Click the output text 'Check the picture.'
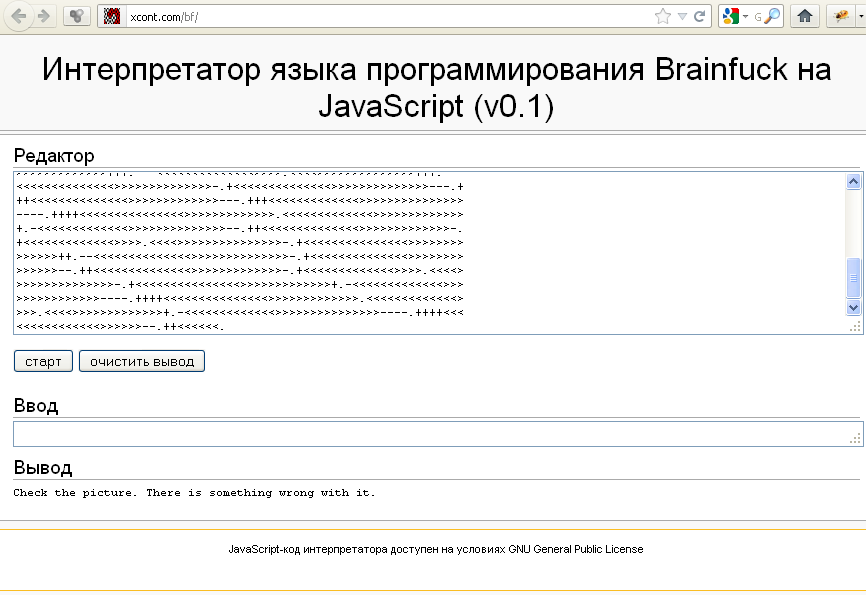The image size is (866, 595). point(75,493)
